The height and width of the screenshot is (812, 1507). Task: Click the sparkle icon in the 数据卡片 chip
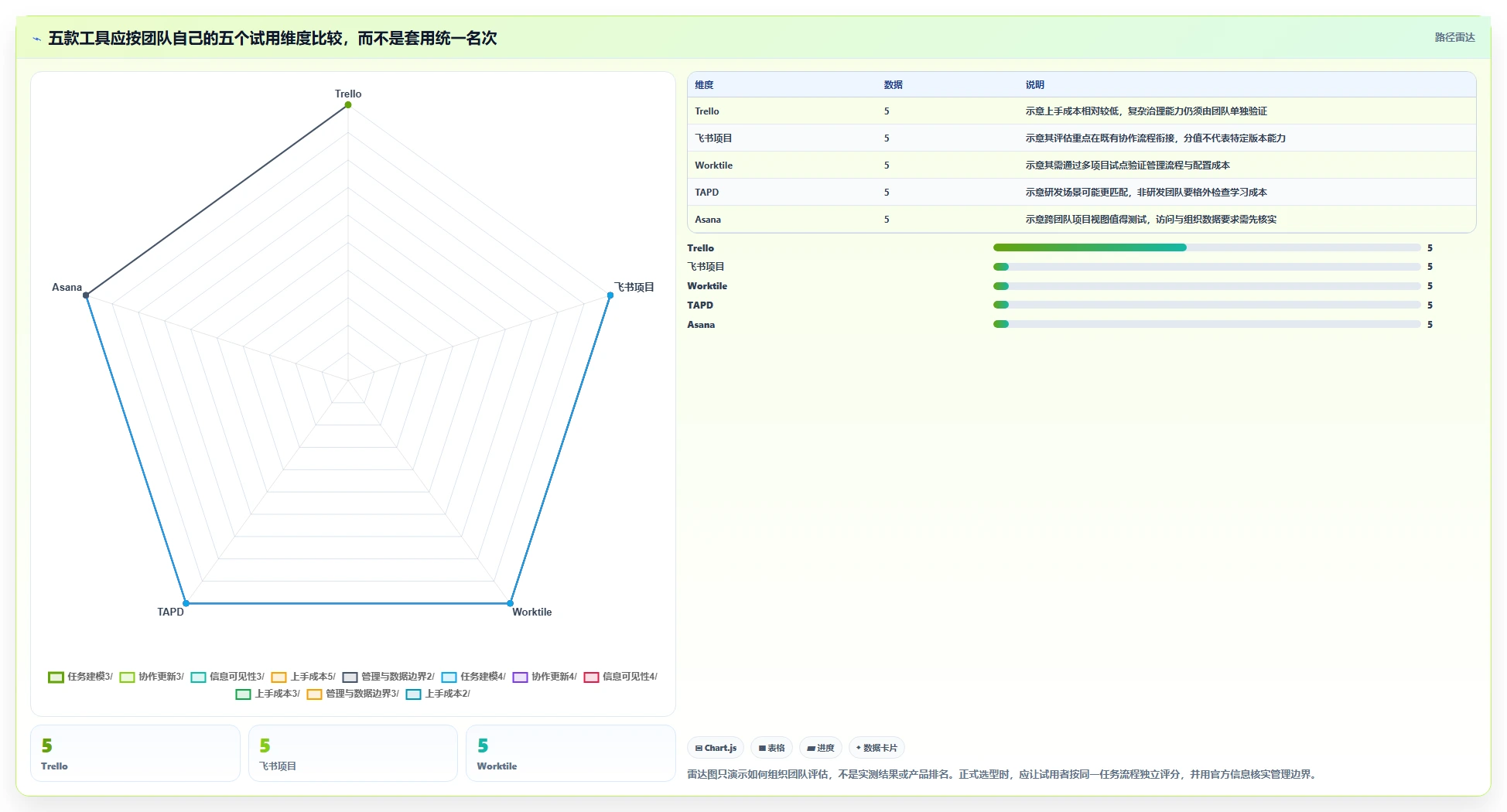(859, 748)
